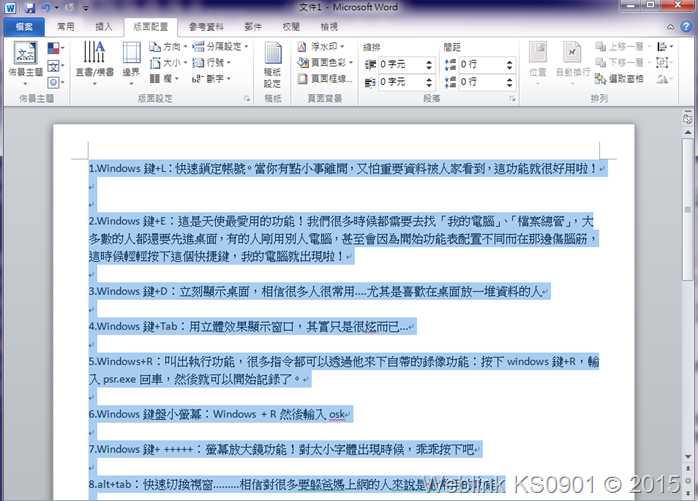Switch to the Review (校閱) tab
This screenshot has height=501, width=698.
291,27
